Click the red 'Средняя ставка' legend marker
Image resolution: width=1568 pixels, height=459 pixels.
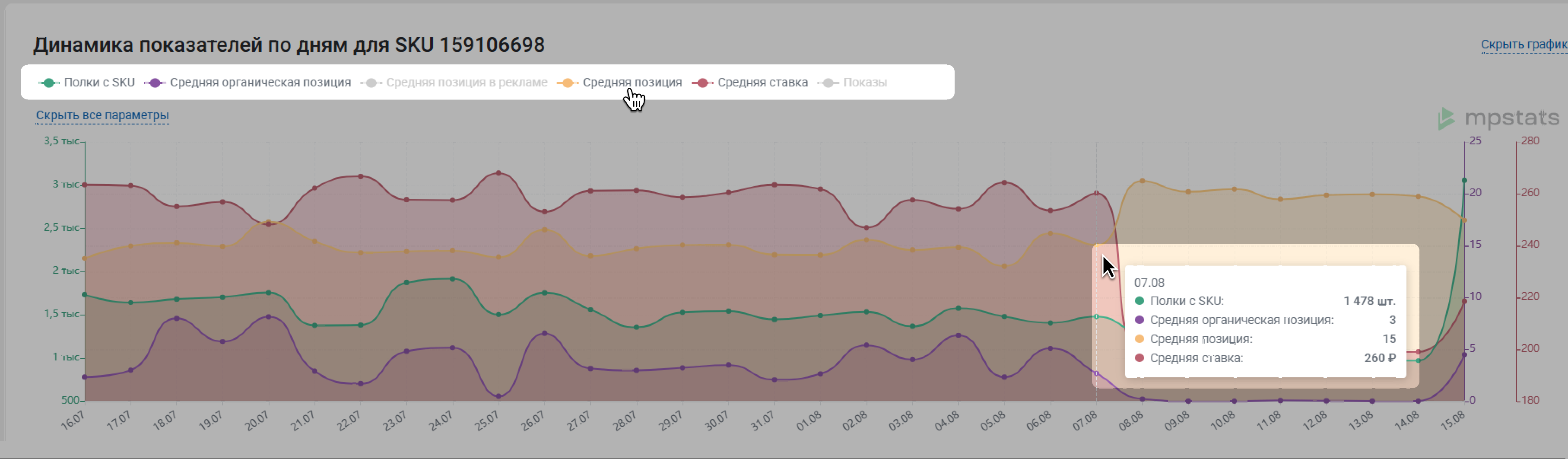[x=702, y=83]
